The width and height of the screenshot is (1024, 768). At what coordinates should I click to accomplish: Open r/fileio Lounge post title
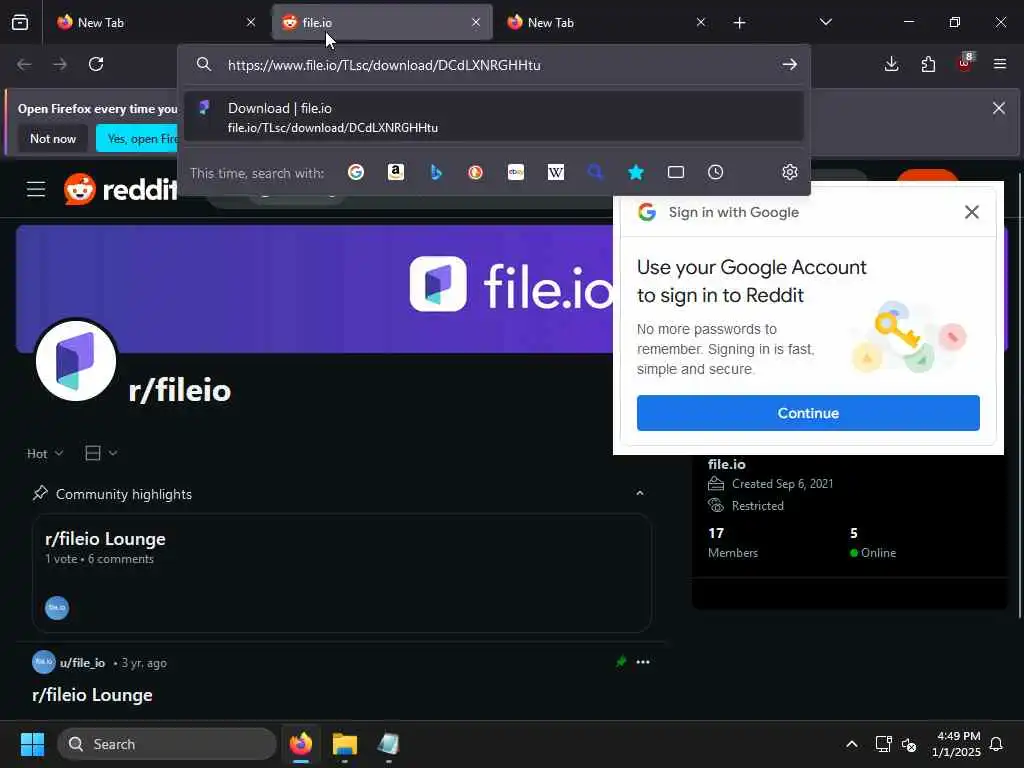[x=92, y=695]
